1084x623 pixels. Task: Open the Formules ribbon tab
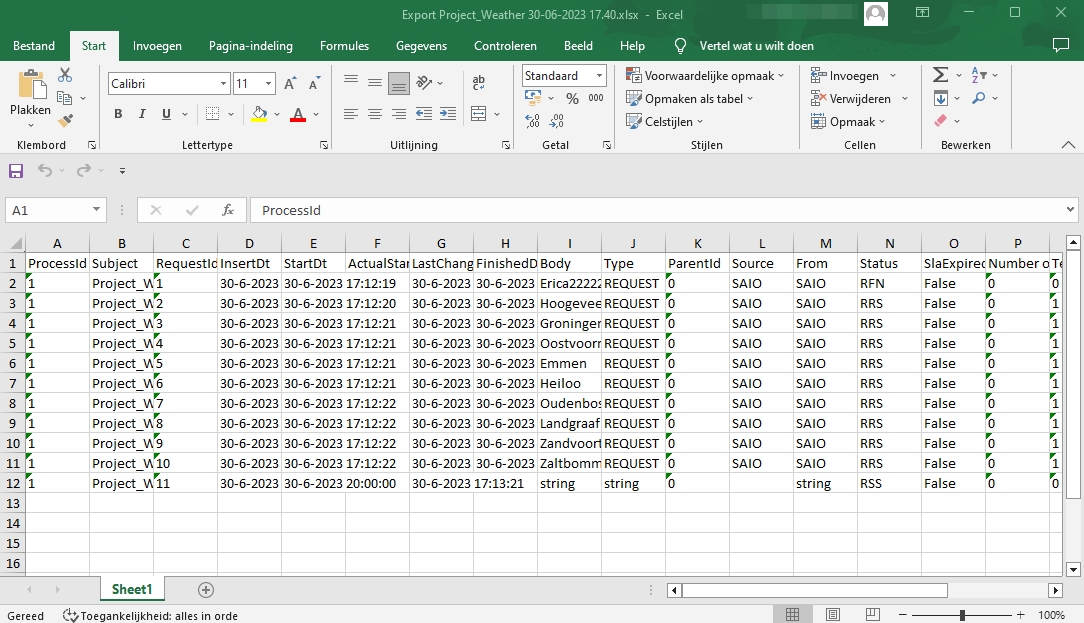[x=344, y=46]
